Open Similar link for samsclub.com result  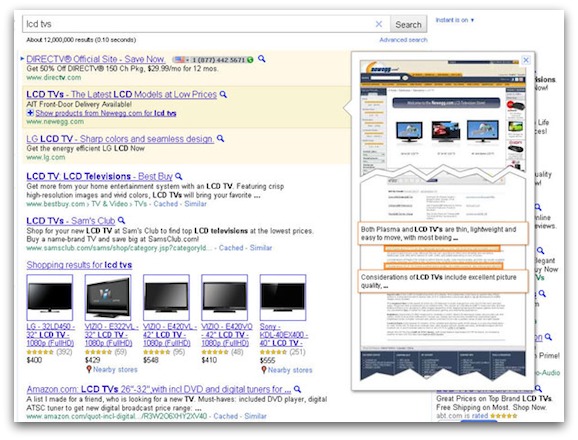[x=261, y=248]
